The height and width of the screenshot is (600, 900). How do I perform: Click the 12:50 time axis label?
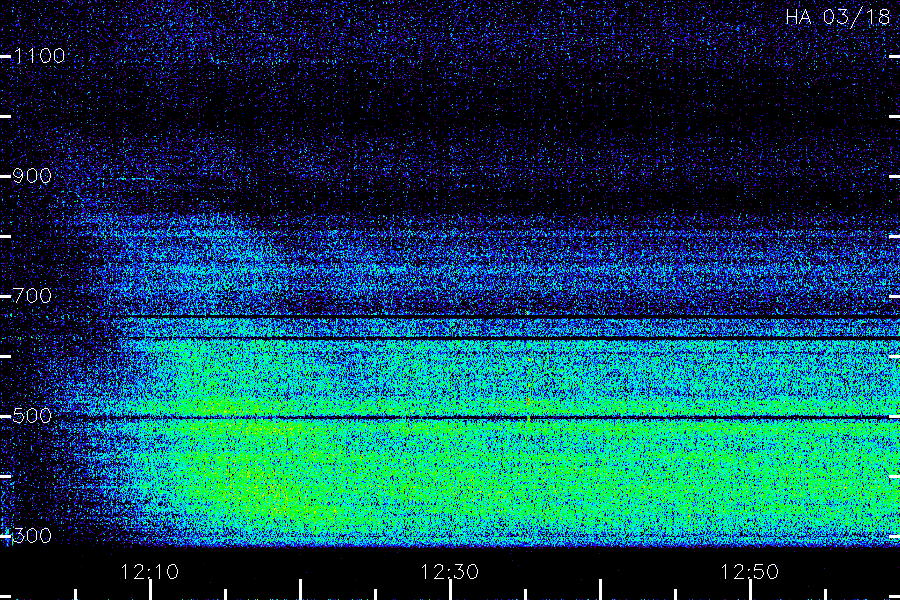click(x=749, y=572)
